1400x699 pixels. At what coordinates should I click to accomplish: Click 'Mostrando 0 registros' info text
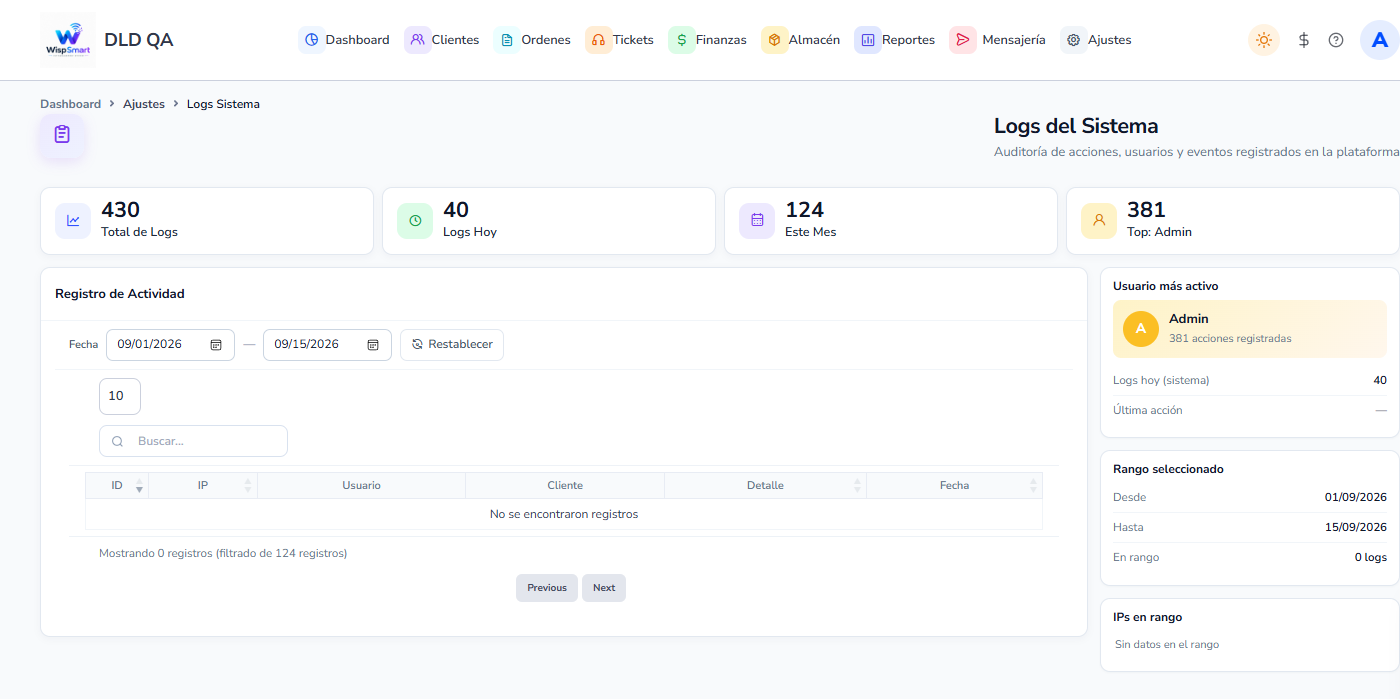pyautogui.click(x=223, y=553)
